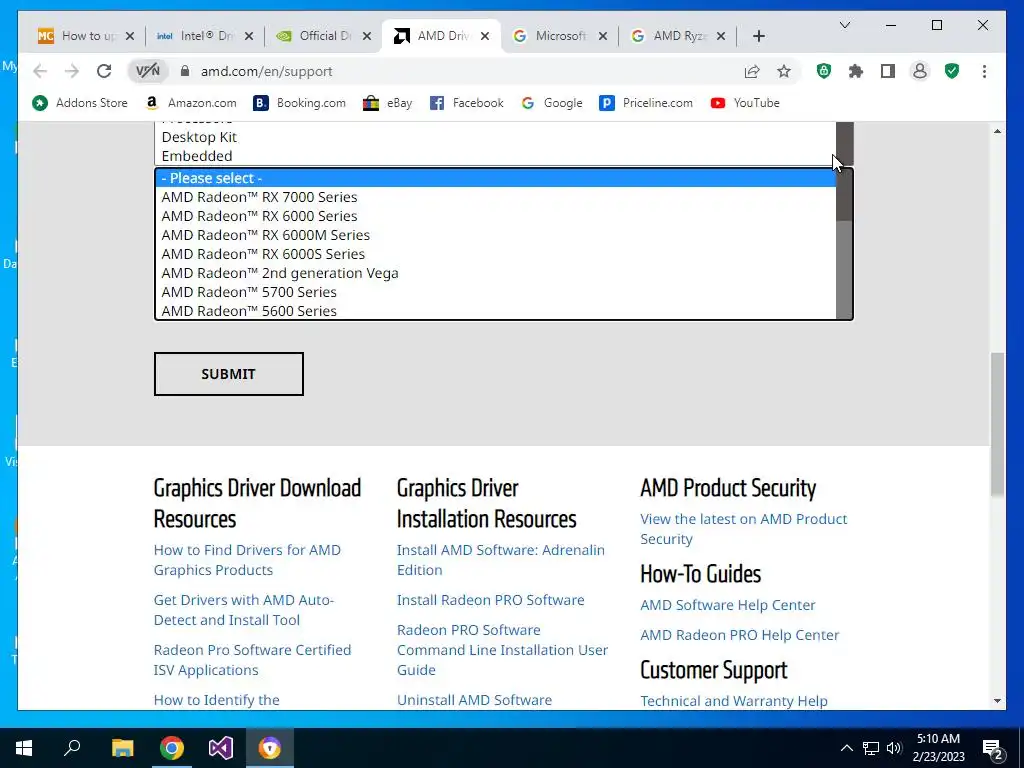Image resolution: width=1024 pixels, height=768 pixels.
Task: Open the eBay bookmark
Action: [388, 103]
